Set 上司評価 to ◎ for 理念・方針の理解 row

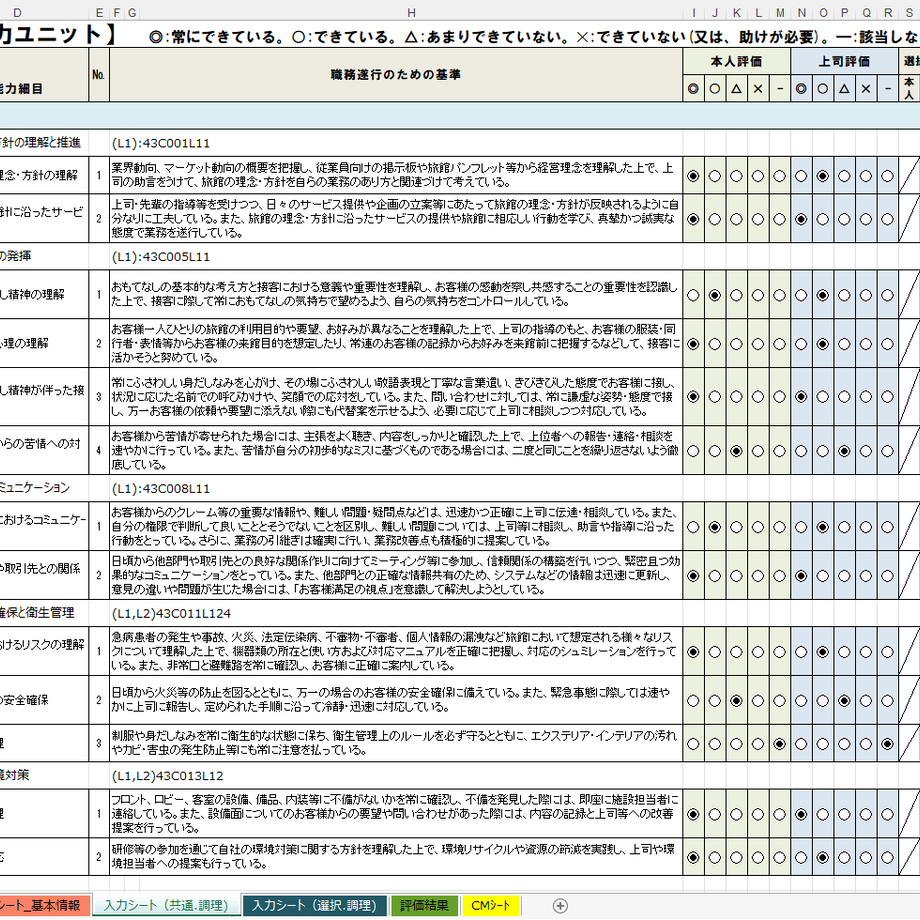pos(801,176)
